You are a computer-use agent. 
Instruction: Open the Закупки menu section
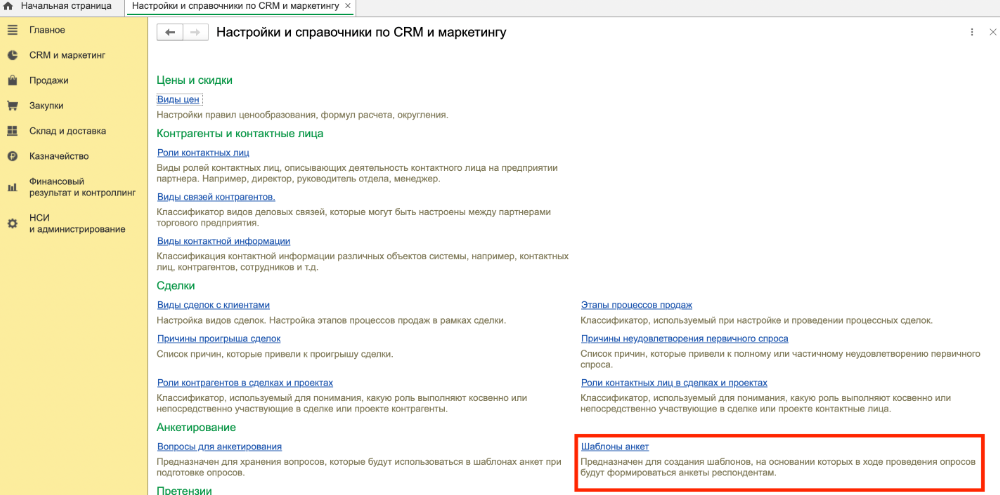[x=46, y=106]
